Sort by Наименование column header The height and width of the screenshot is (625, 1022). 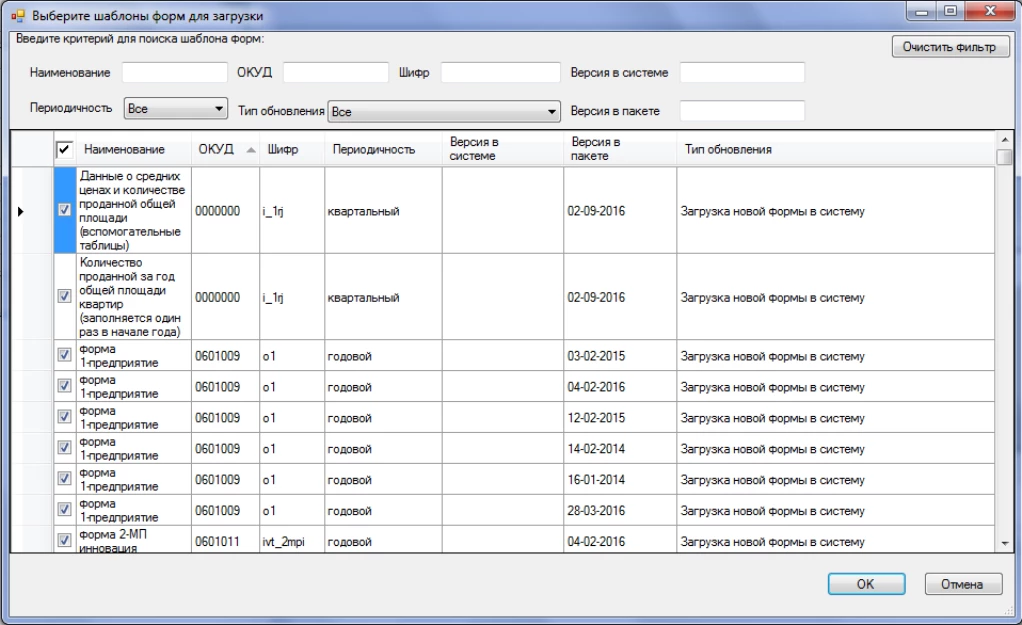pos(124,150)
